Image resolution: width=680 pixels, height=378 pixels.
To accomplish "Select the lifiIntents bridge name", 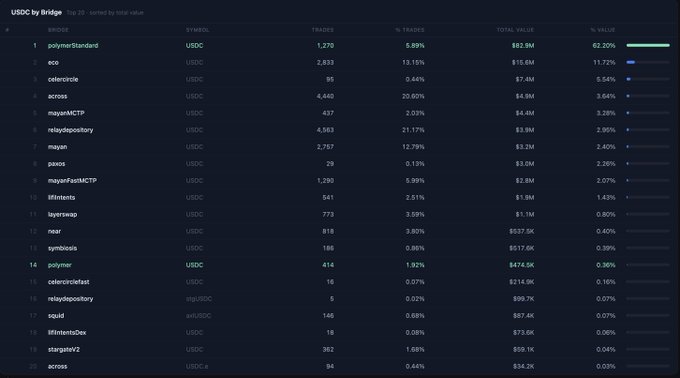I will click(x=61, y=198).
